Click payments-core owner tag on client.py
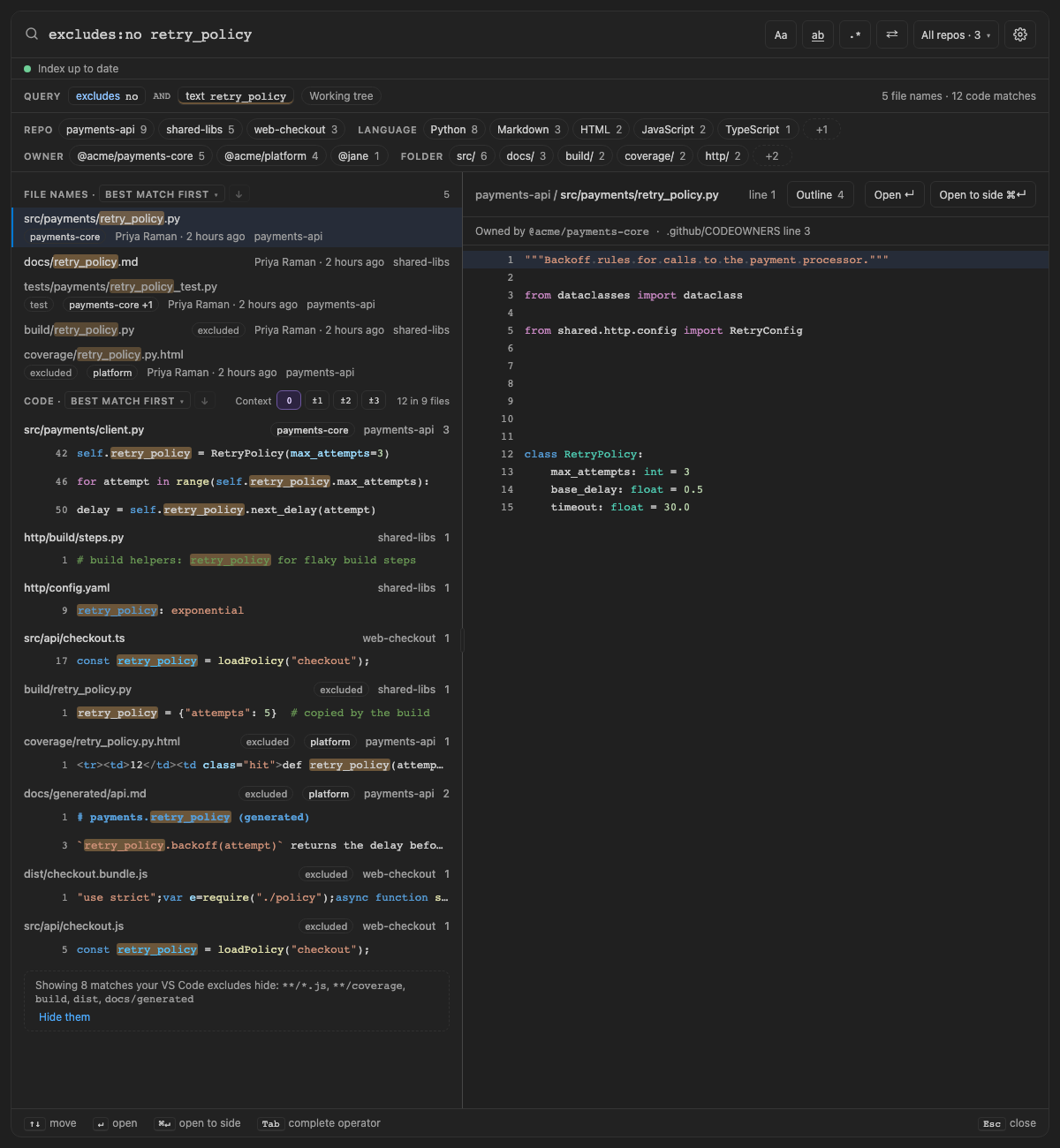The height and width of the screenshot is (1148, 1060). pyautogui.click(x=313, y=430)
